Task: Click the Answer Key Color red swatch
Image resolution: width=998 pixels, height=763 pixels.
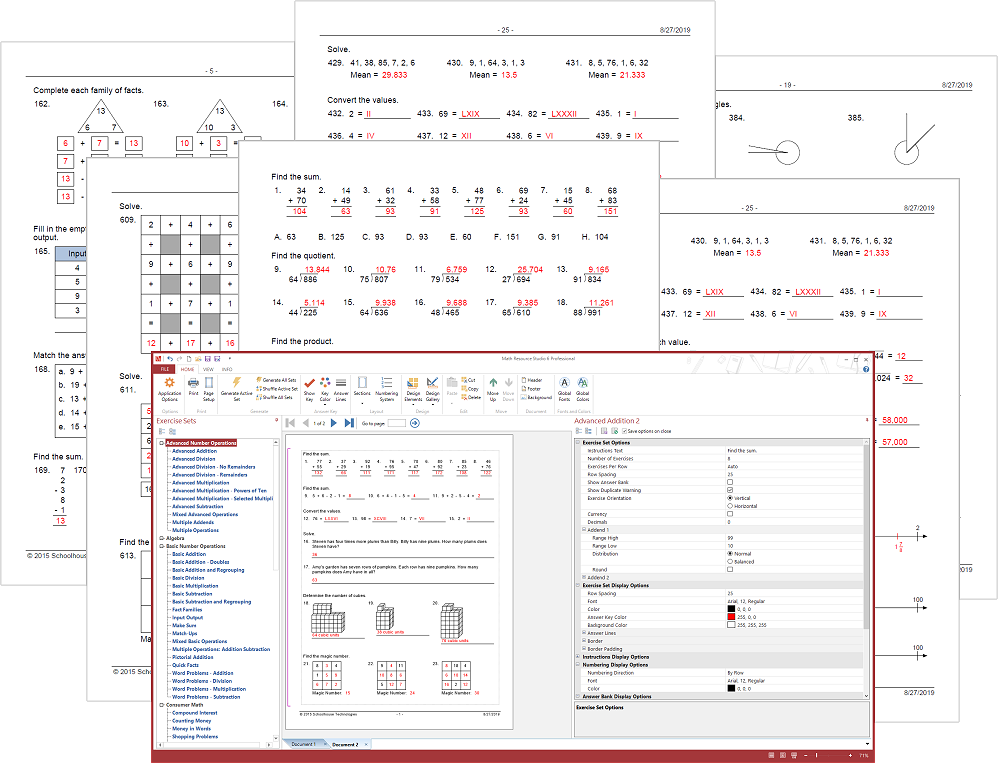Action: (731, 617)
